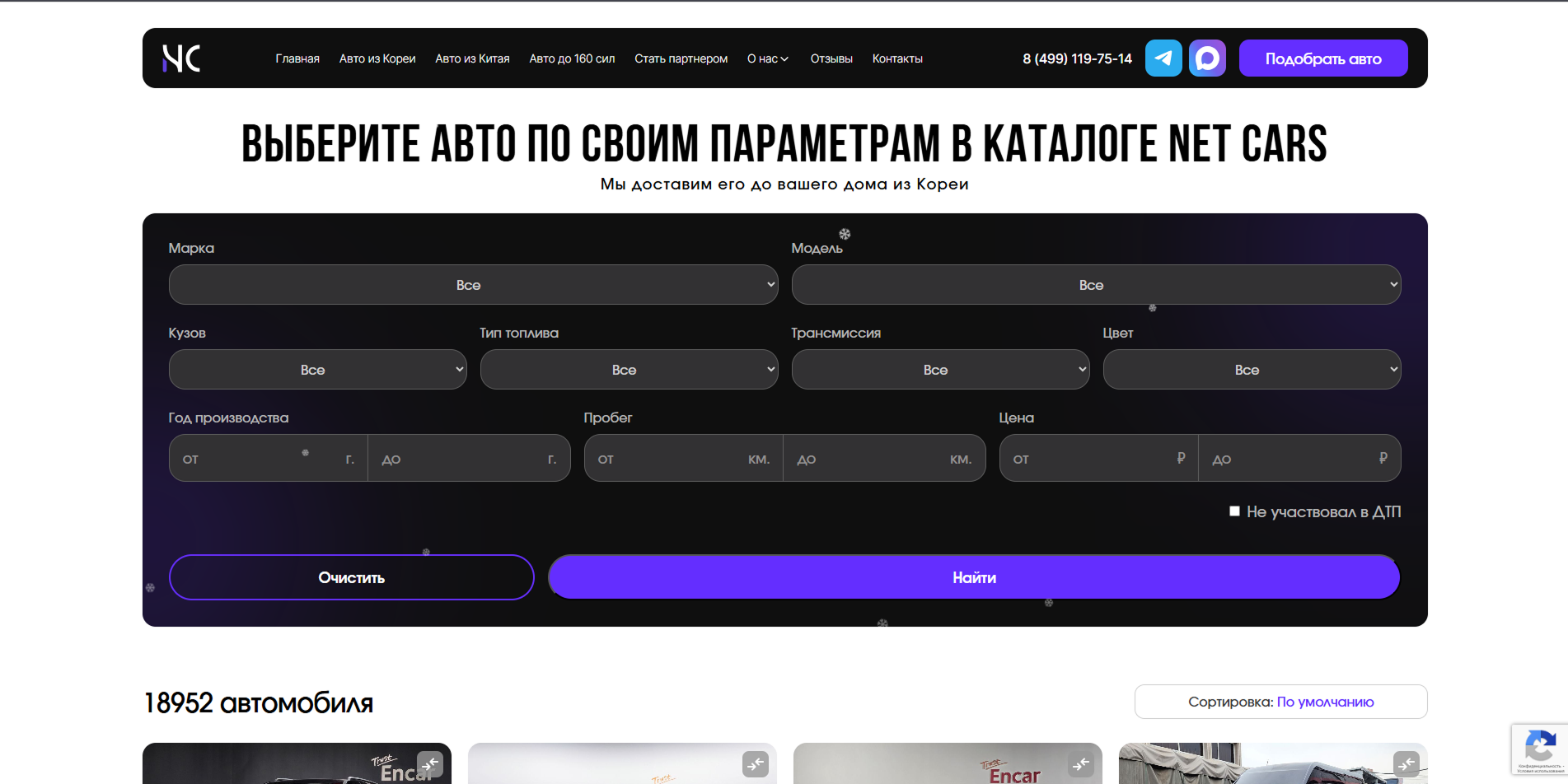Open the Telegram icon in the header
Viewport: 1568px width, 784px height.
point(1163,58)
